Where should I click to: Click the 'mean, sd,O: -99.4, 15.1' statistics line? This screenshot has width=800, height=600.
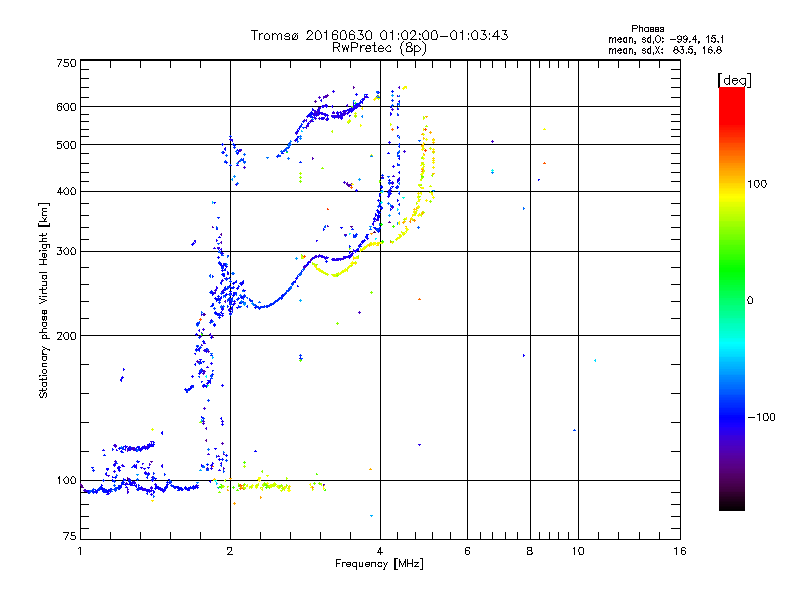click(666, 39)
